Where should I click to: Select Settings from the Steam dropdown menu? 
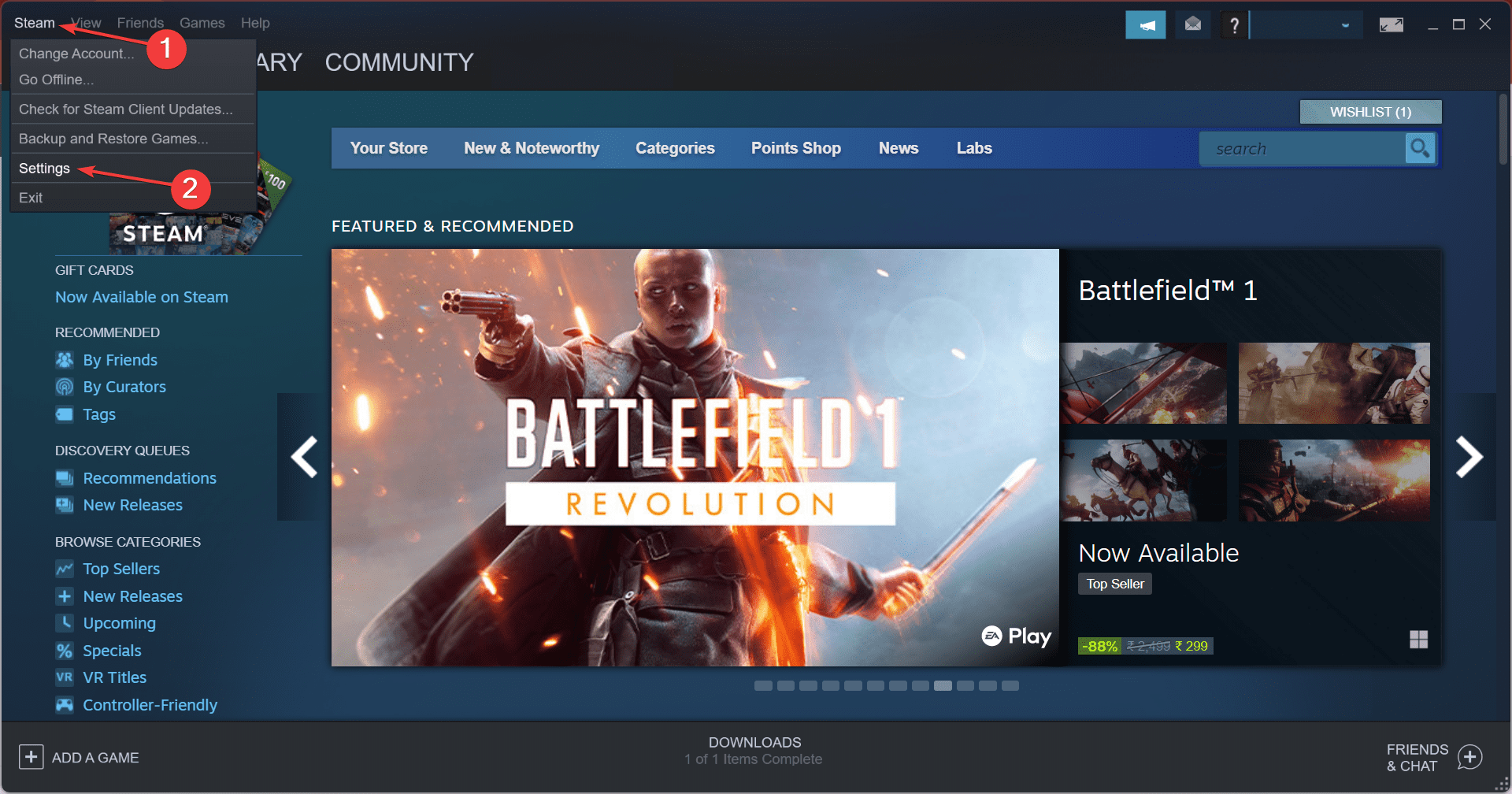(133, 169)
